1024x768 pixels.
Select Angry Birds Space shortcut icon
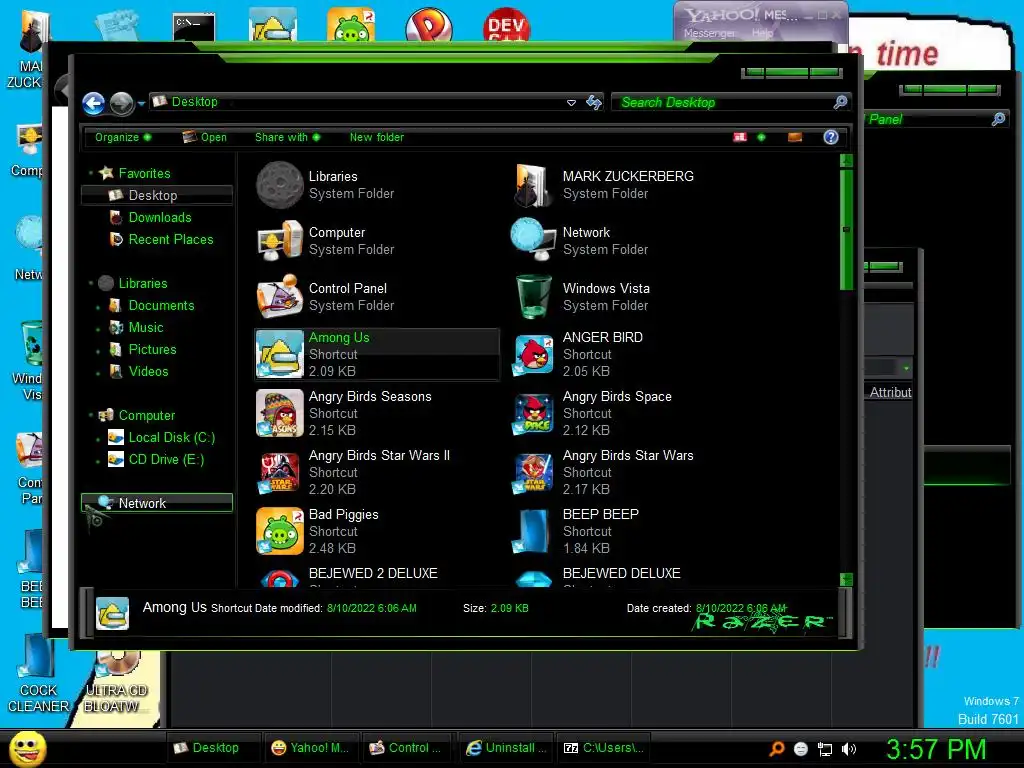[x=533, y=413]
